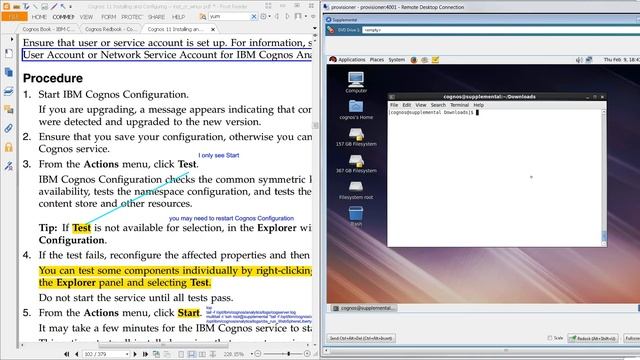Screen dimensions: 640x360
Task: Select single page view mode icon
Action: (181, 354)
